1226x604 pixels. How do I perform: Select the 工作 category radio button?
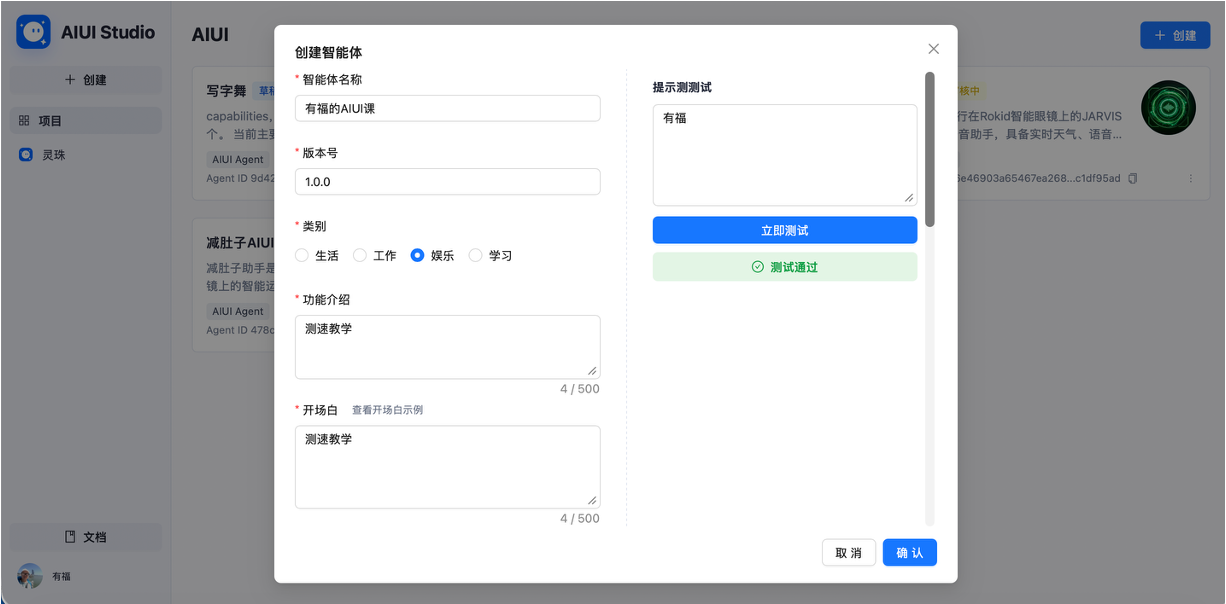point(360,256)
